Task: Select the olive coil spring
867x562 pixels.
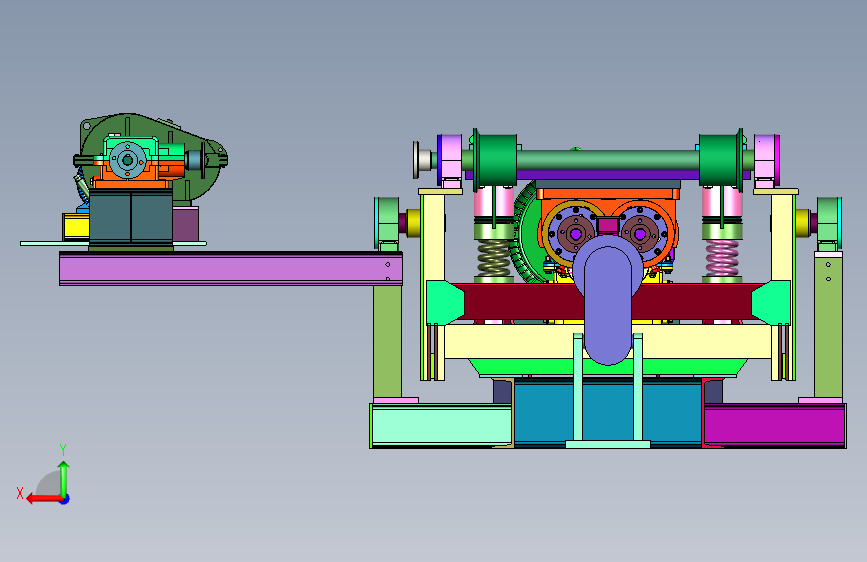Action: (494, 258)
